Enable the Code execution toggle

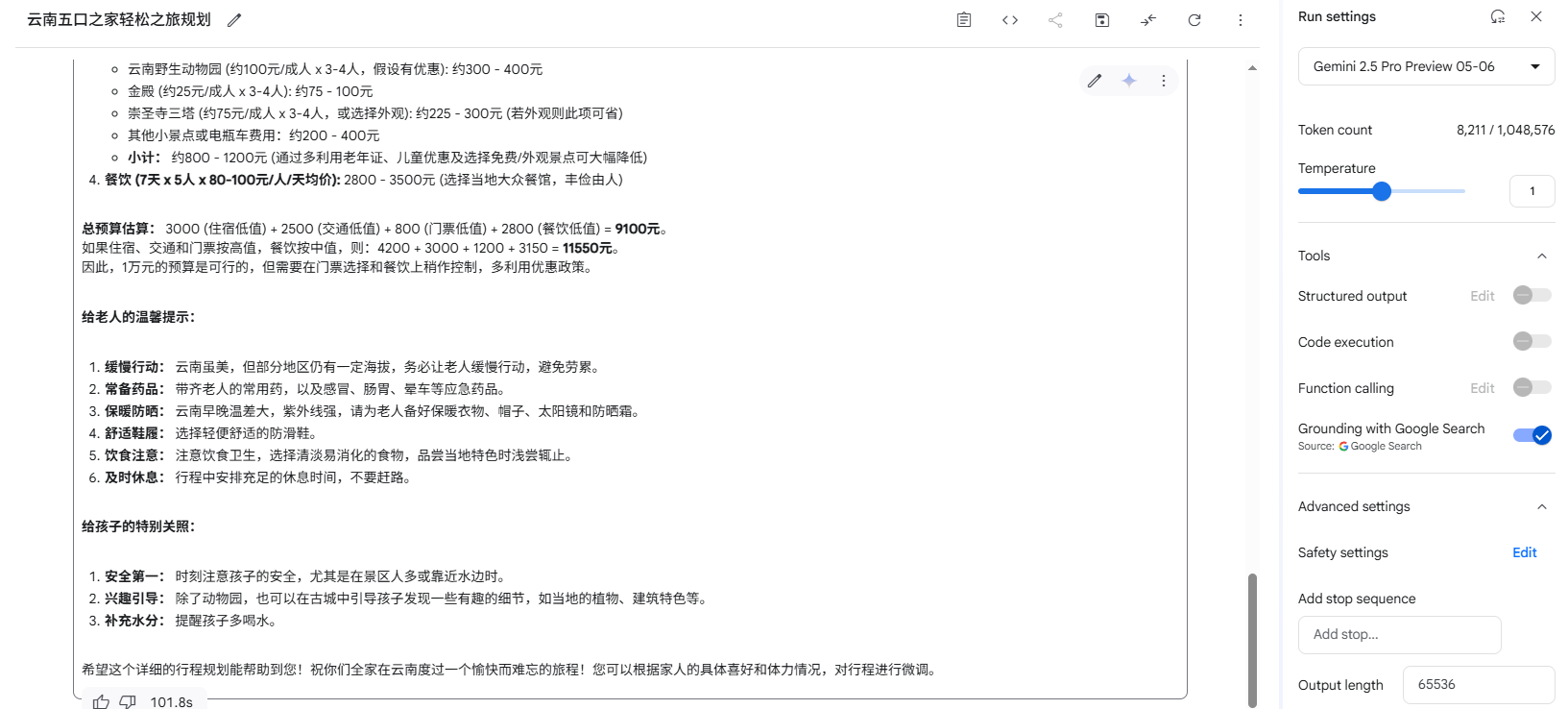click(1532, 341)
